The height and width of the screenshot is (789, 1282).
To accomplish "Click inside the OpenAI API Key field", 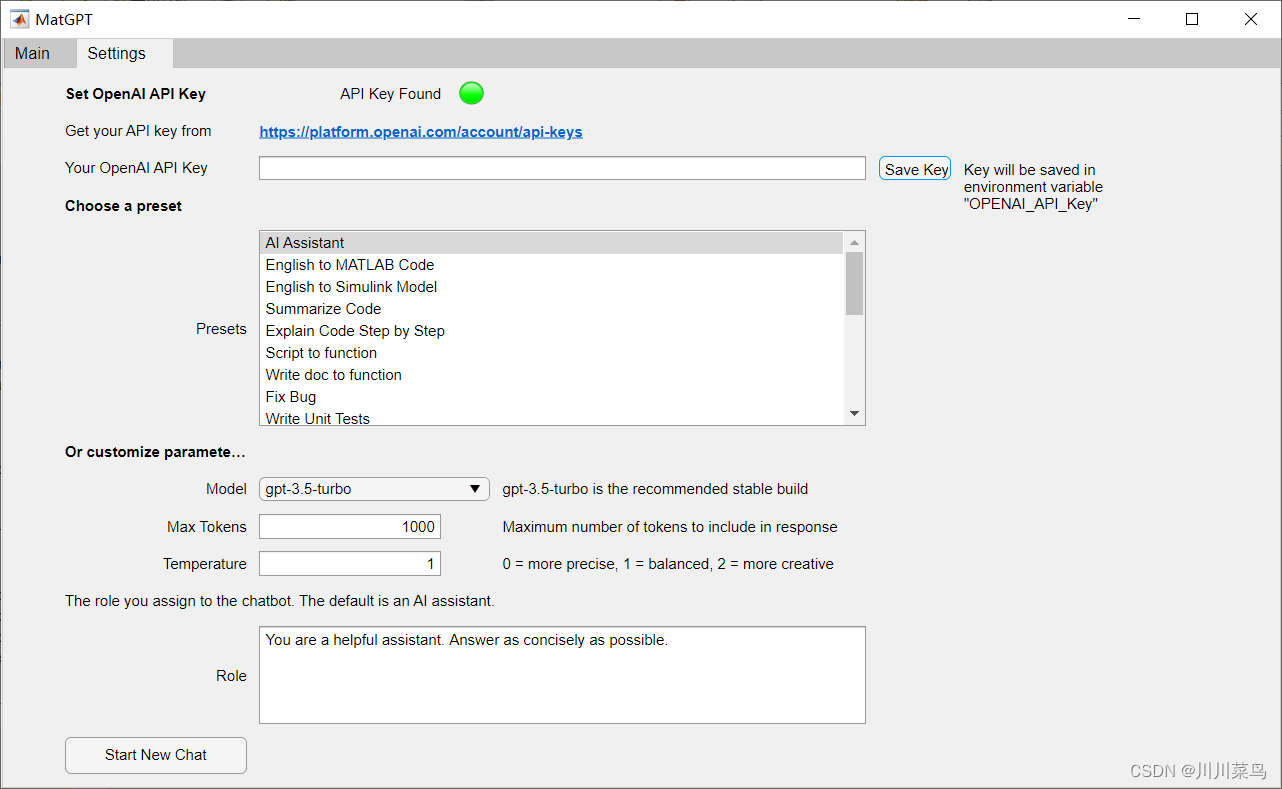I will coord(562,167).
